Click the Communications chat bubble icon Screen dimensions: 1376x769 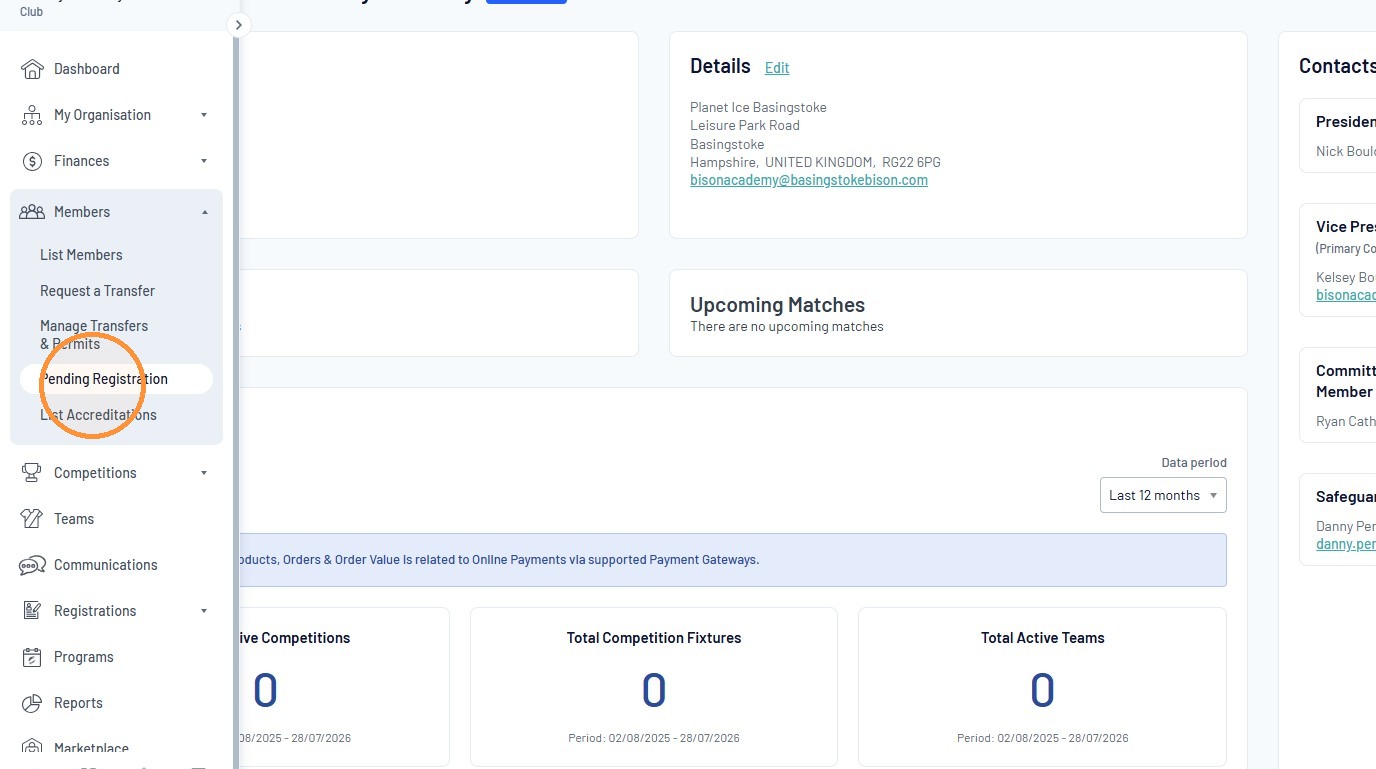click(x=32, y=565)
